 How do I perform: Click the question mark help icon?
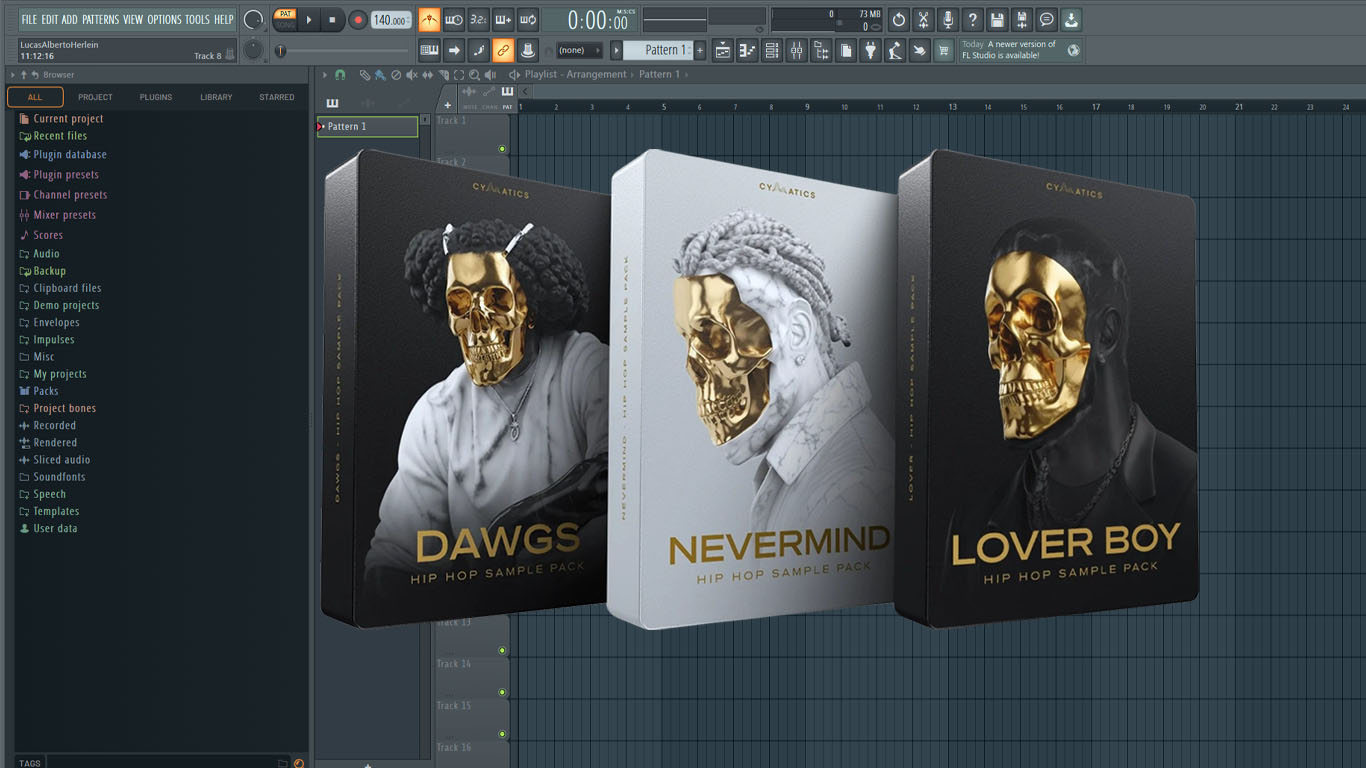click(x=972, y=19)
